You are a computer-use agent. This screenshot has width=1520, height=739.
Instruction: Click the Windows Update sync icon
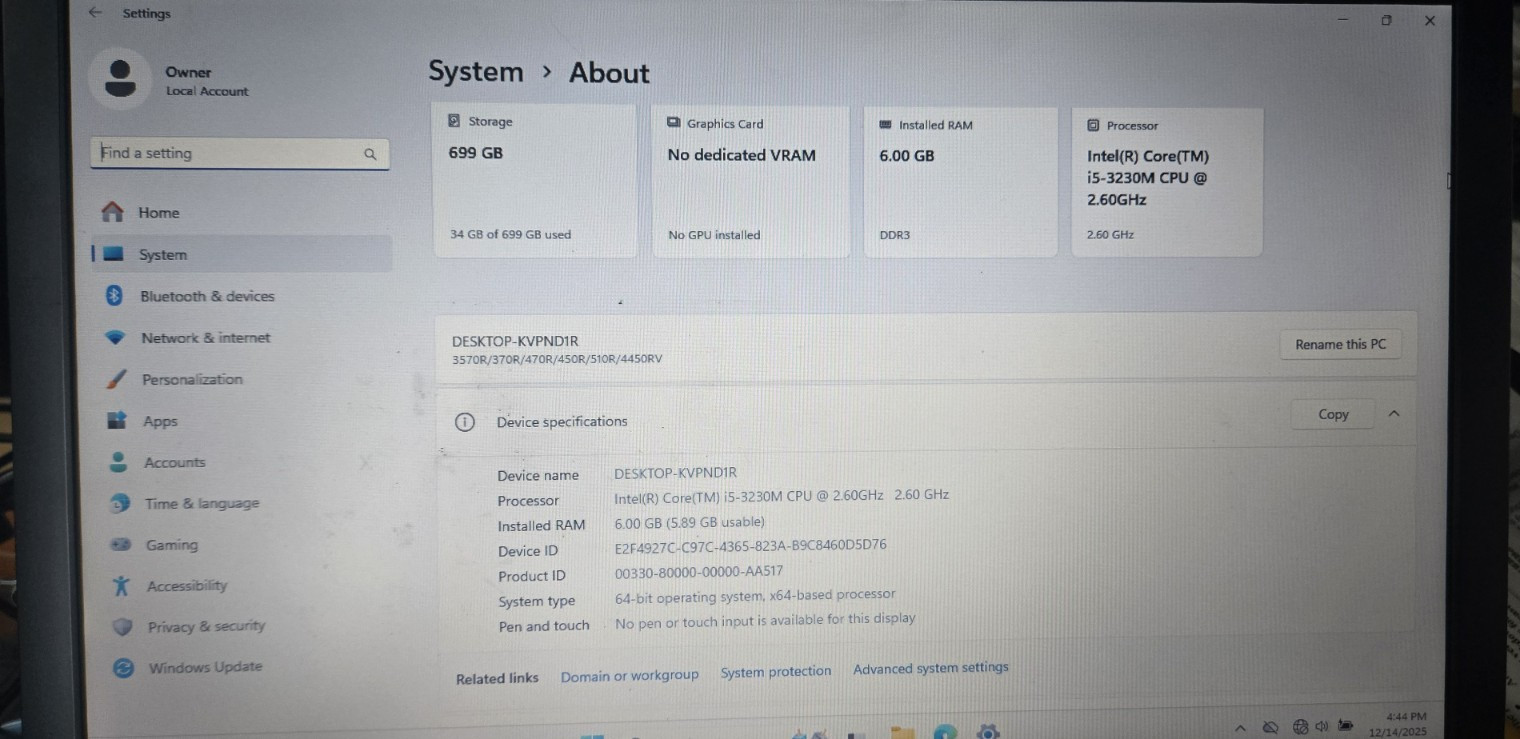pos(123,667)
